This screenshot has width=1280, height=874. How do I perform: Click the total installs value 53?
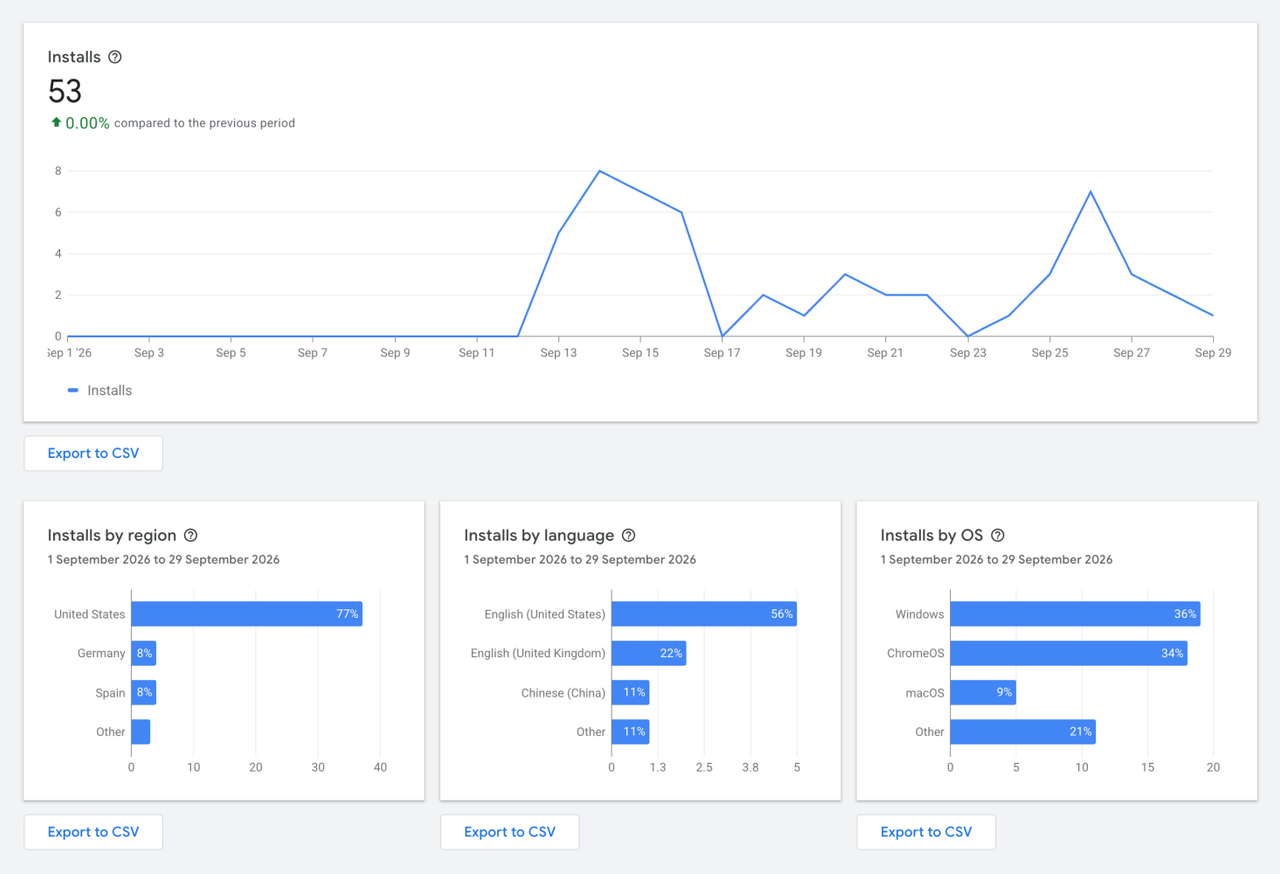(x=65, y=91)
